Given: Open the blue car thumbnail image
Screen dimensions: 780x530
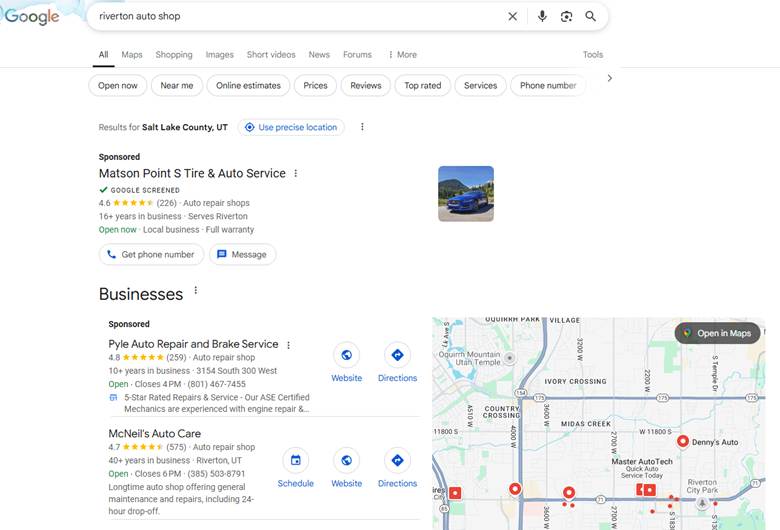Looking at the screenshot, I should [466, 194].
